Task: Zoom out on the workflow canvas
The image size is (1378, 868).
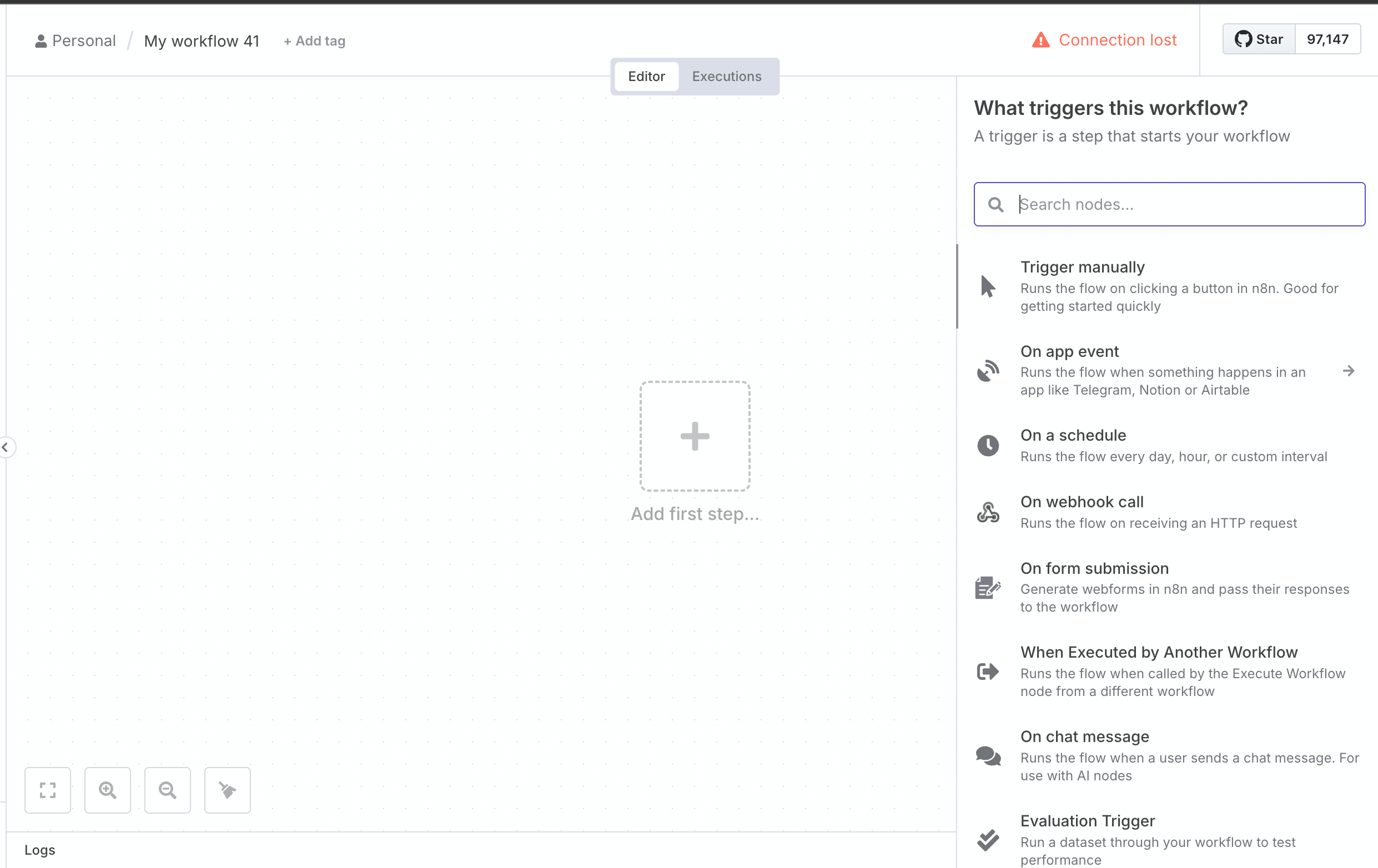Action: tap(167, 790)
